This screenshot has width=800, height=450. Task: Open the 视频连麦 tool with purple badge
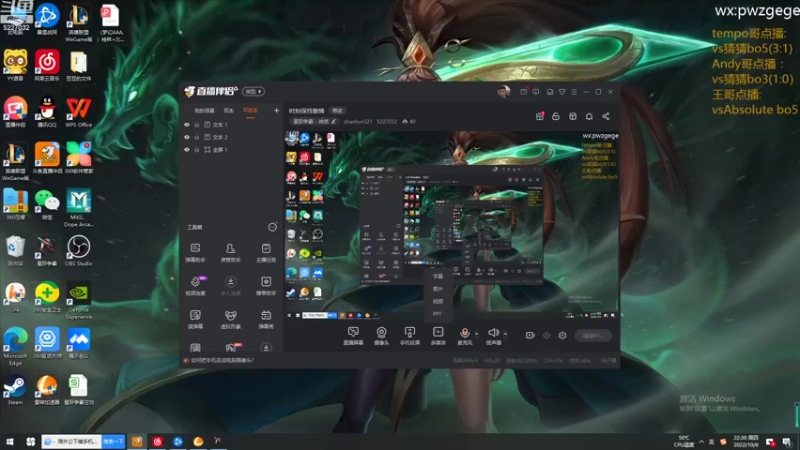pyautogui.click(x=195, y=286)
